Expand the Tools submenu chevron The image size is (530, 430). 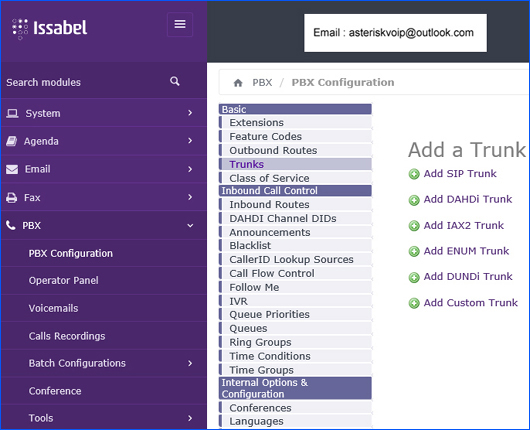190,418
